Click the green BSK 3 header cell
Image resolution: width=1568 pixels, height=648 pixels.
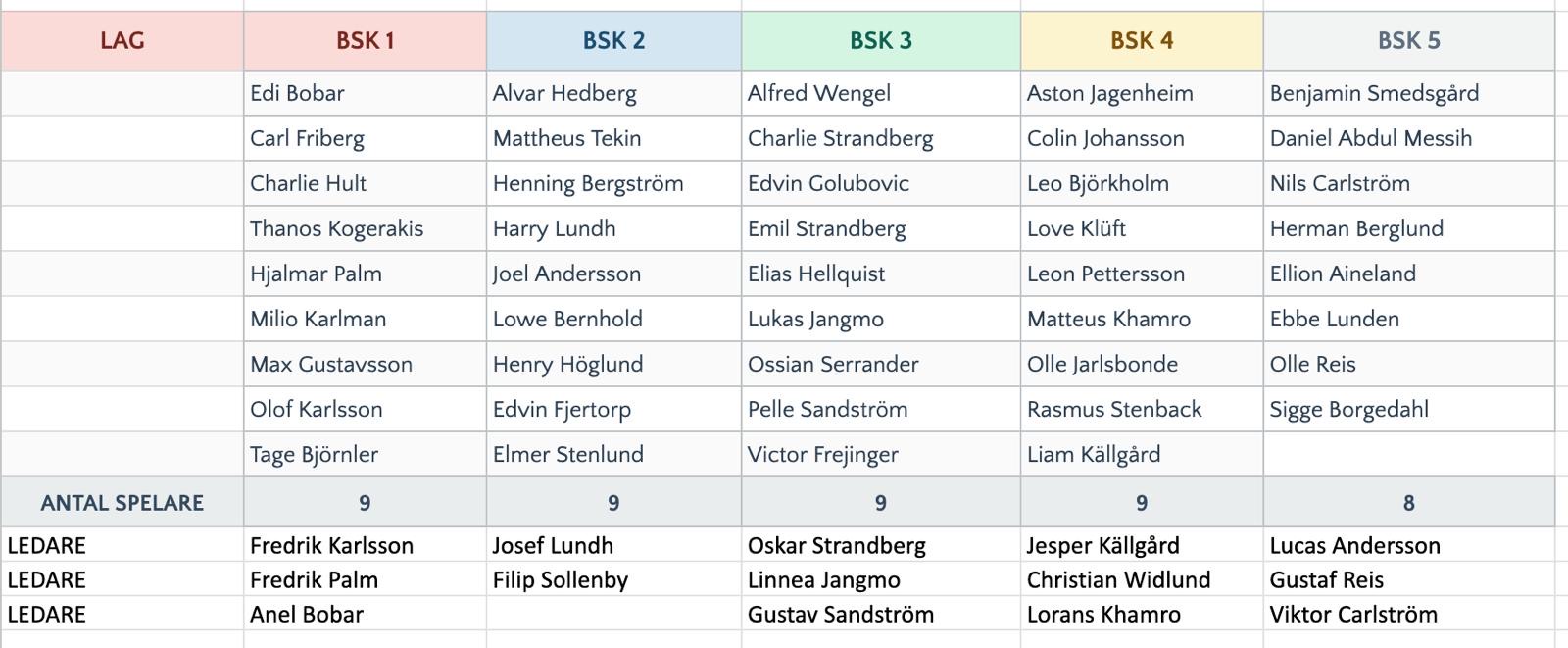881,41
